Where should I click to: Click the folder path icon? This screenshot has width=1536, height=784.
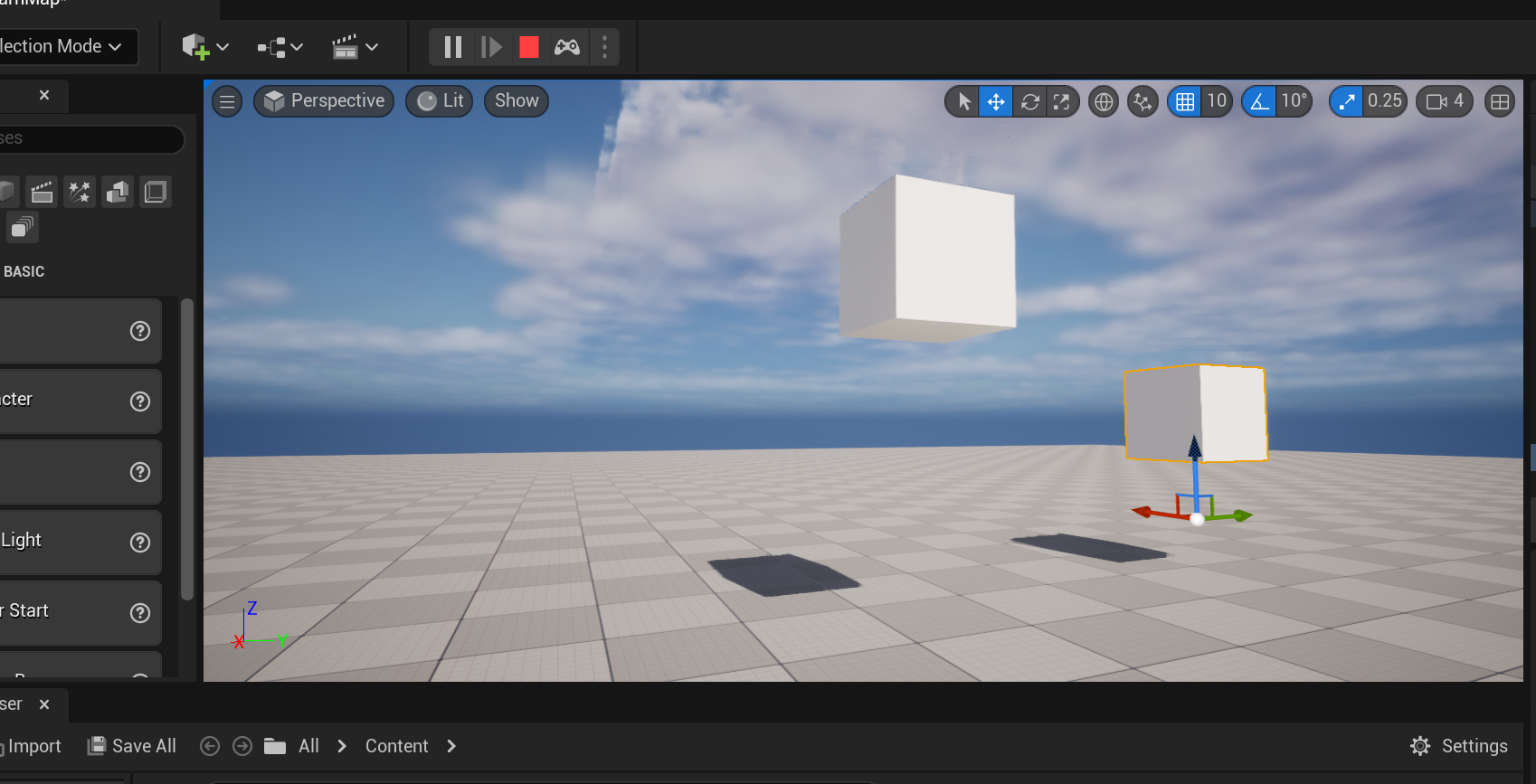pyautogui.click(x=275, y=746)
